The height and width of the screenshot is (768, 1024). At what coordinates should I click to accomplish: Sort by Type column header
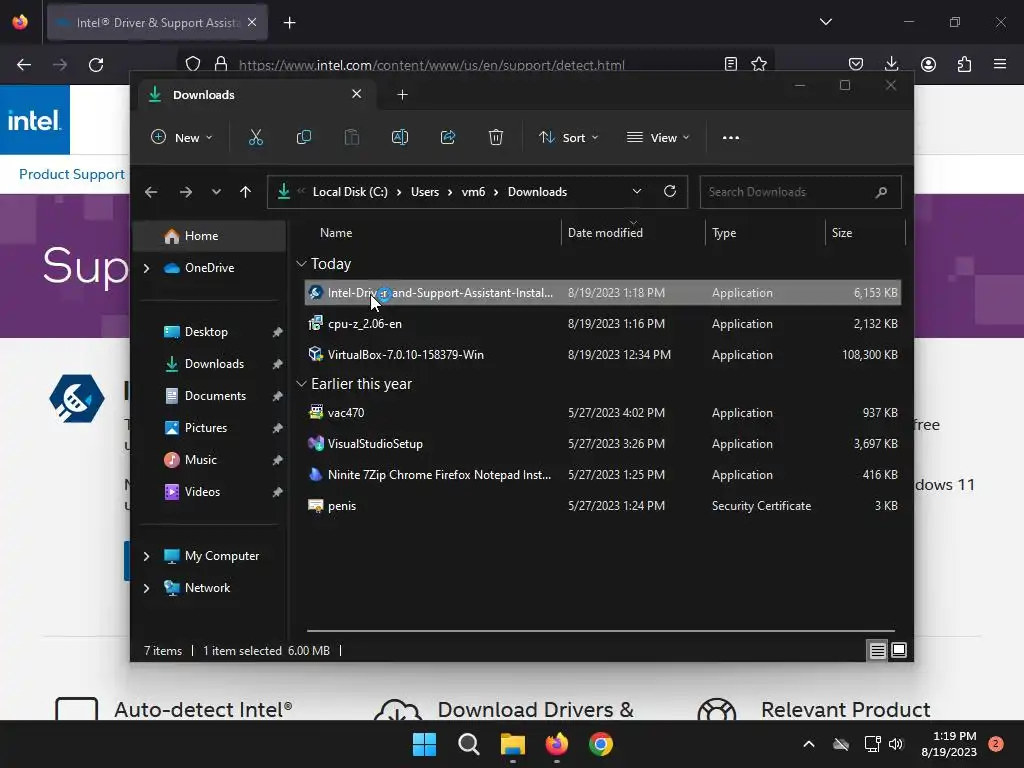pyautogui.click(x=724, y=232)
